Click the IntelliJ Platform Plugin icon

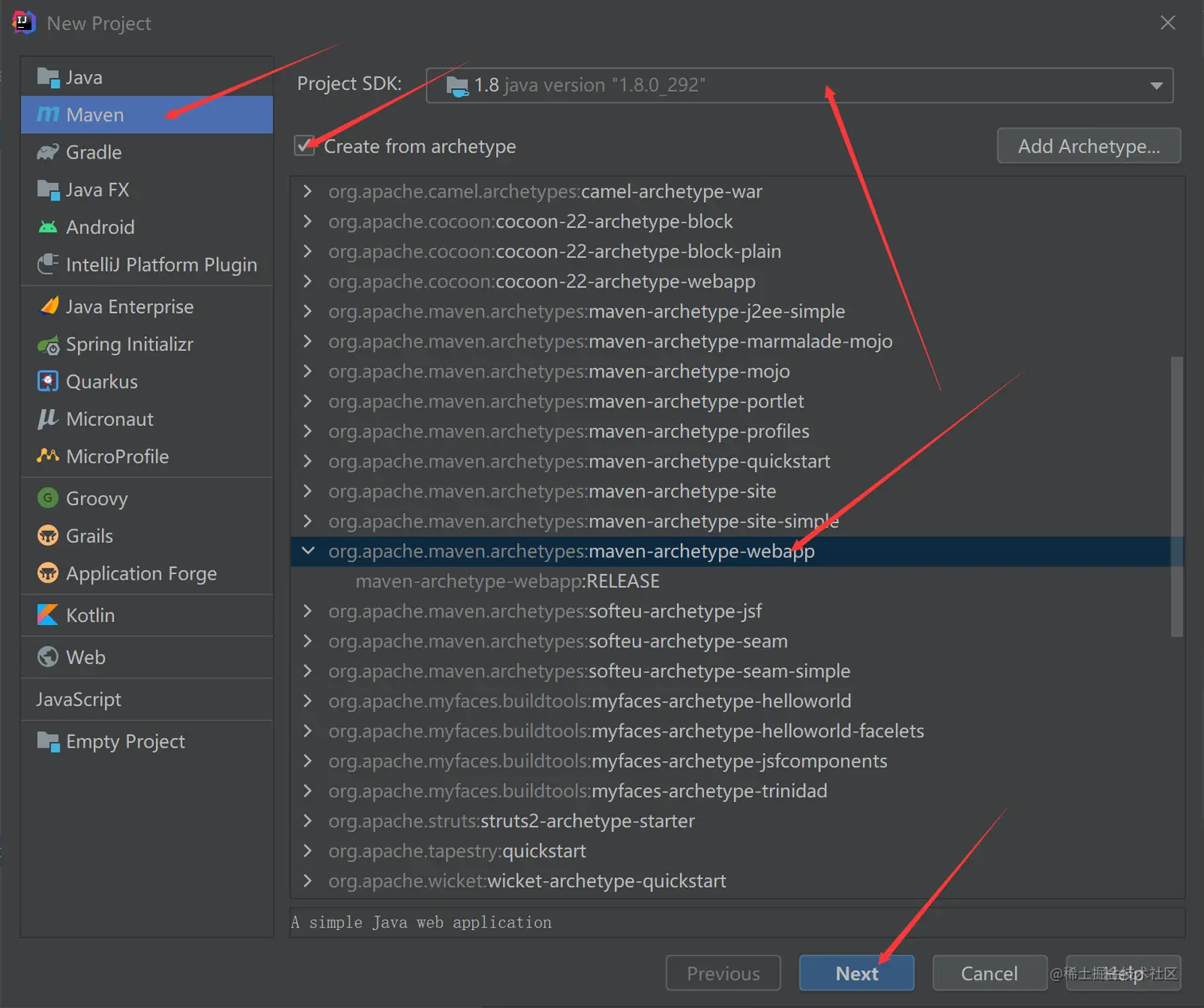[x=48, y=264]
